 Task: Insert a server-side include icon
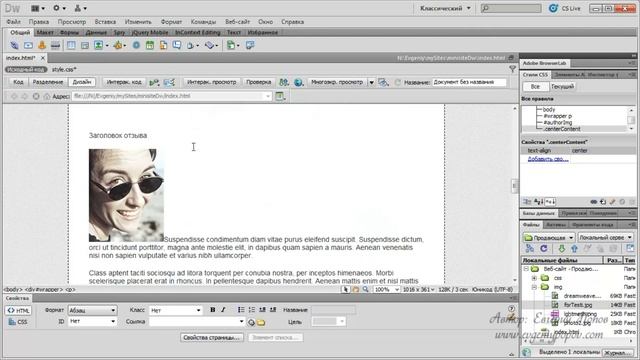pyautogui.click(x=163, y=45)
